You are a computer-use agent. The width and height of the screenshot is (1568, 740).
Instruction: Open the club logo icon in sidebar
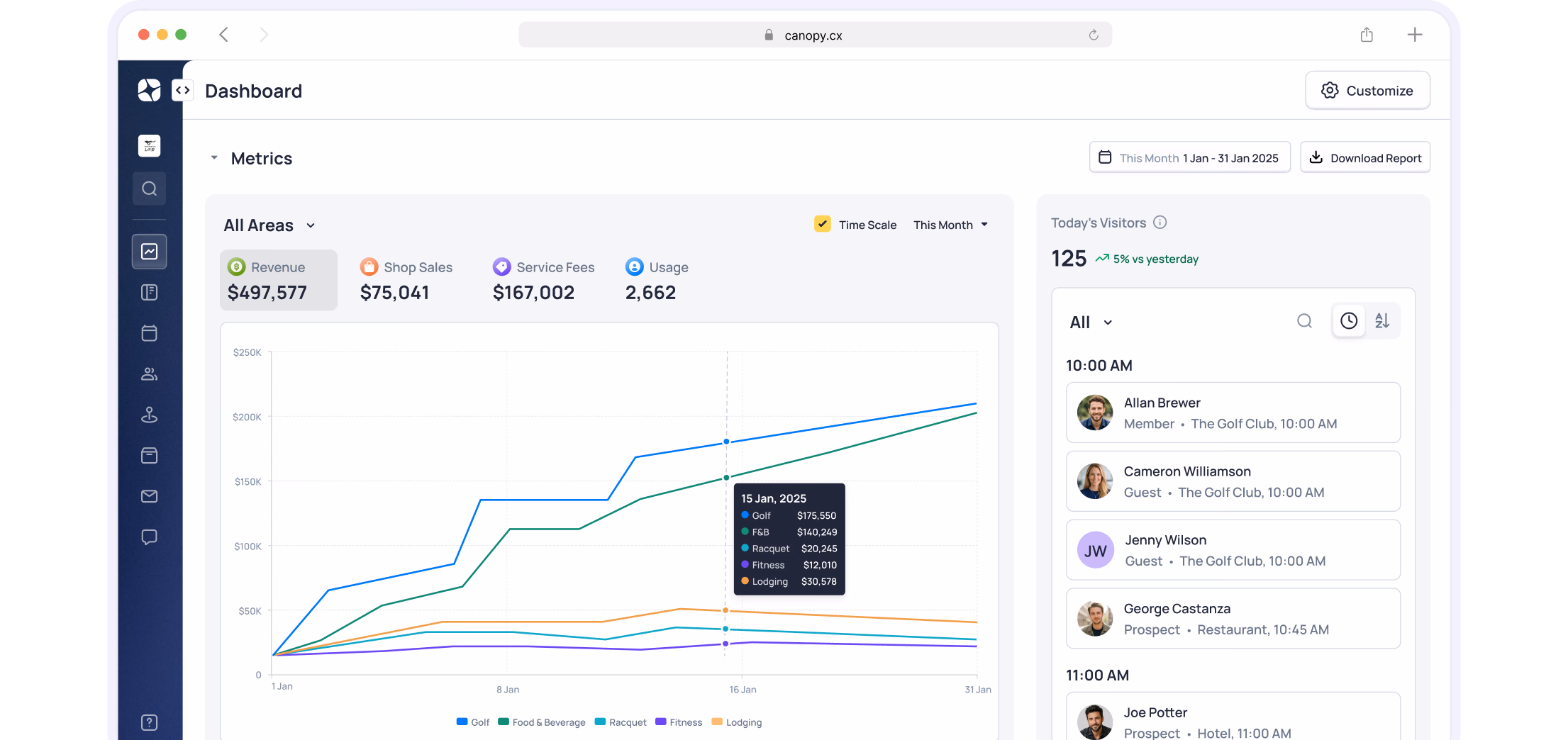[x=149, y=146]
